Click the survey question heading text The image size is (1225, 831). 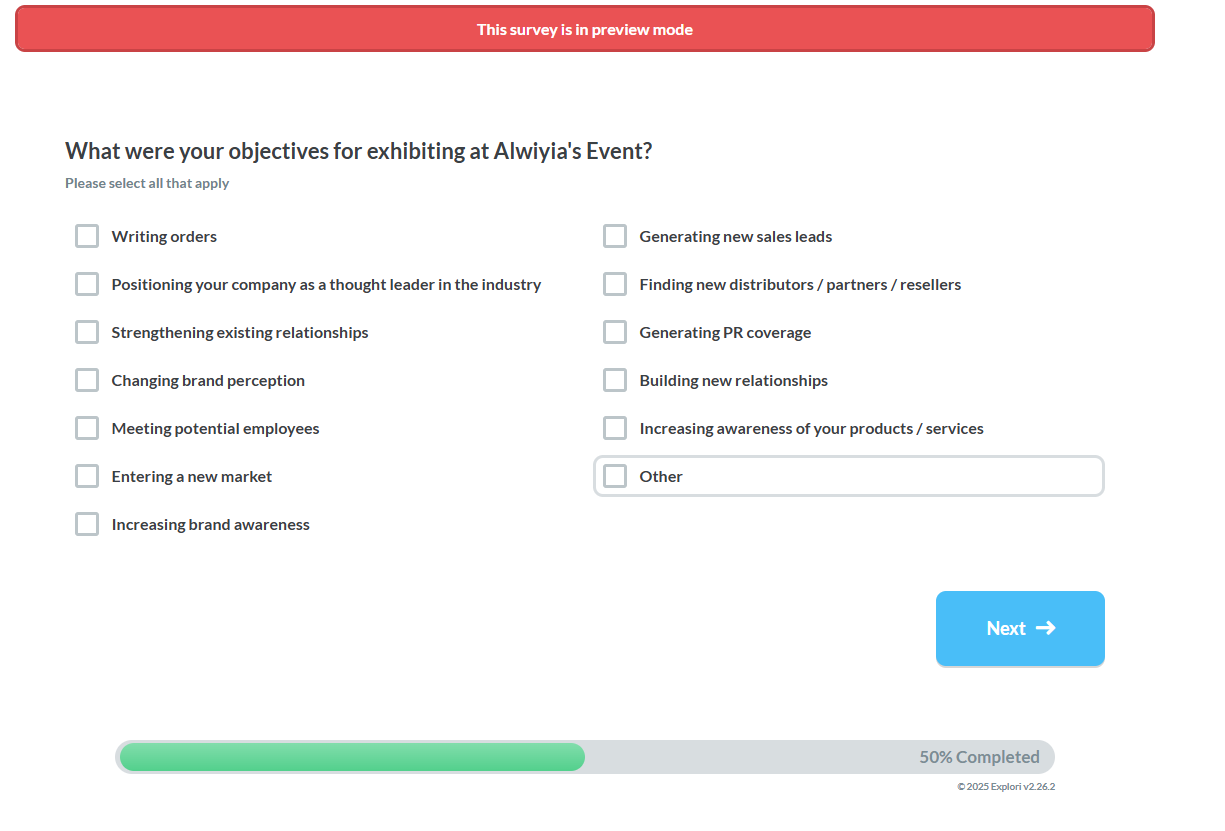click(358, 151)
